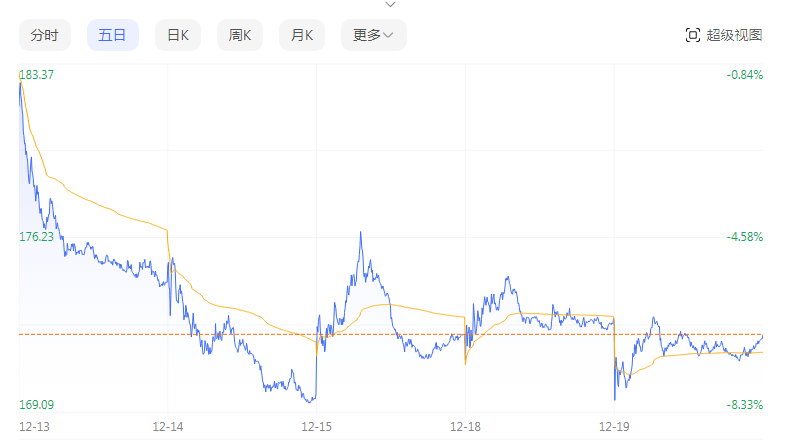Click the -8.33% percentage axis label
Viewport: 787px width, 444px height.
pos(745,405)
